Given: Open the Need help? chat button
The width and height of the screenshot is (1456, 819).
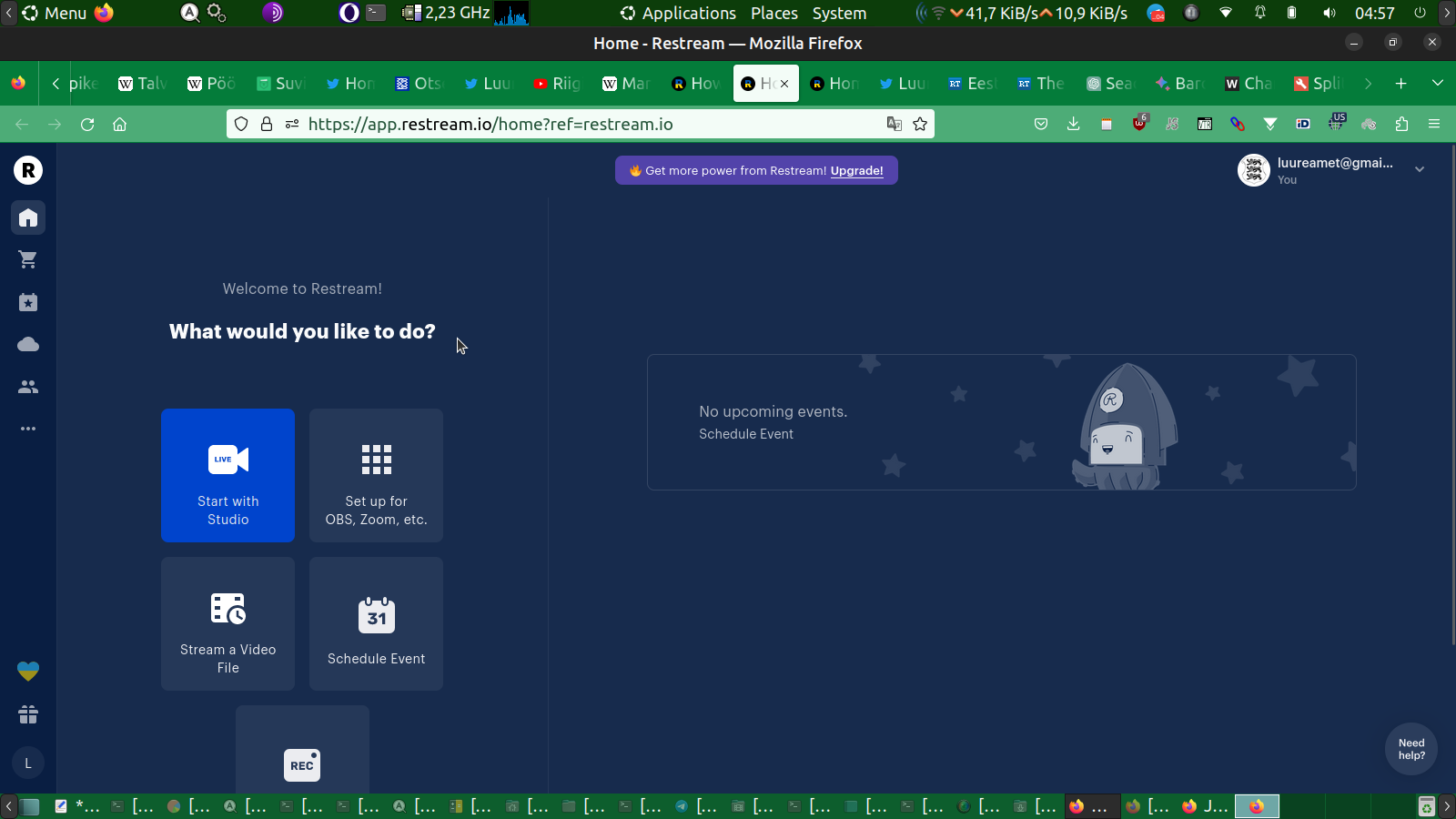Looking at the screenshot, I should pos(1411,749).
